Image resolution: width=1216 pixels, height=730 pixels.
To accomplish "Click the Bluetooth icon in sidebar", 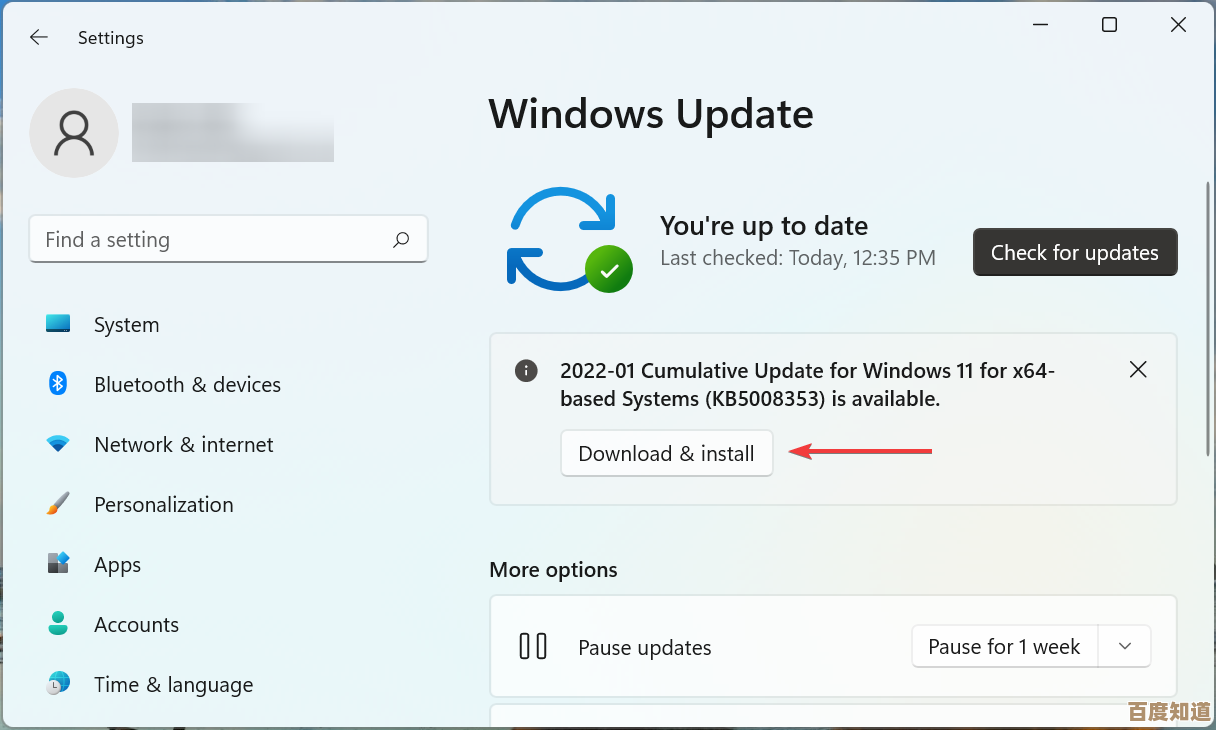I will tap(58, 384).
